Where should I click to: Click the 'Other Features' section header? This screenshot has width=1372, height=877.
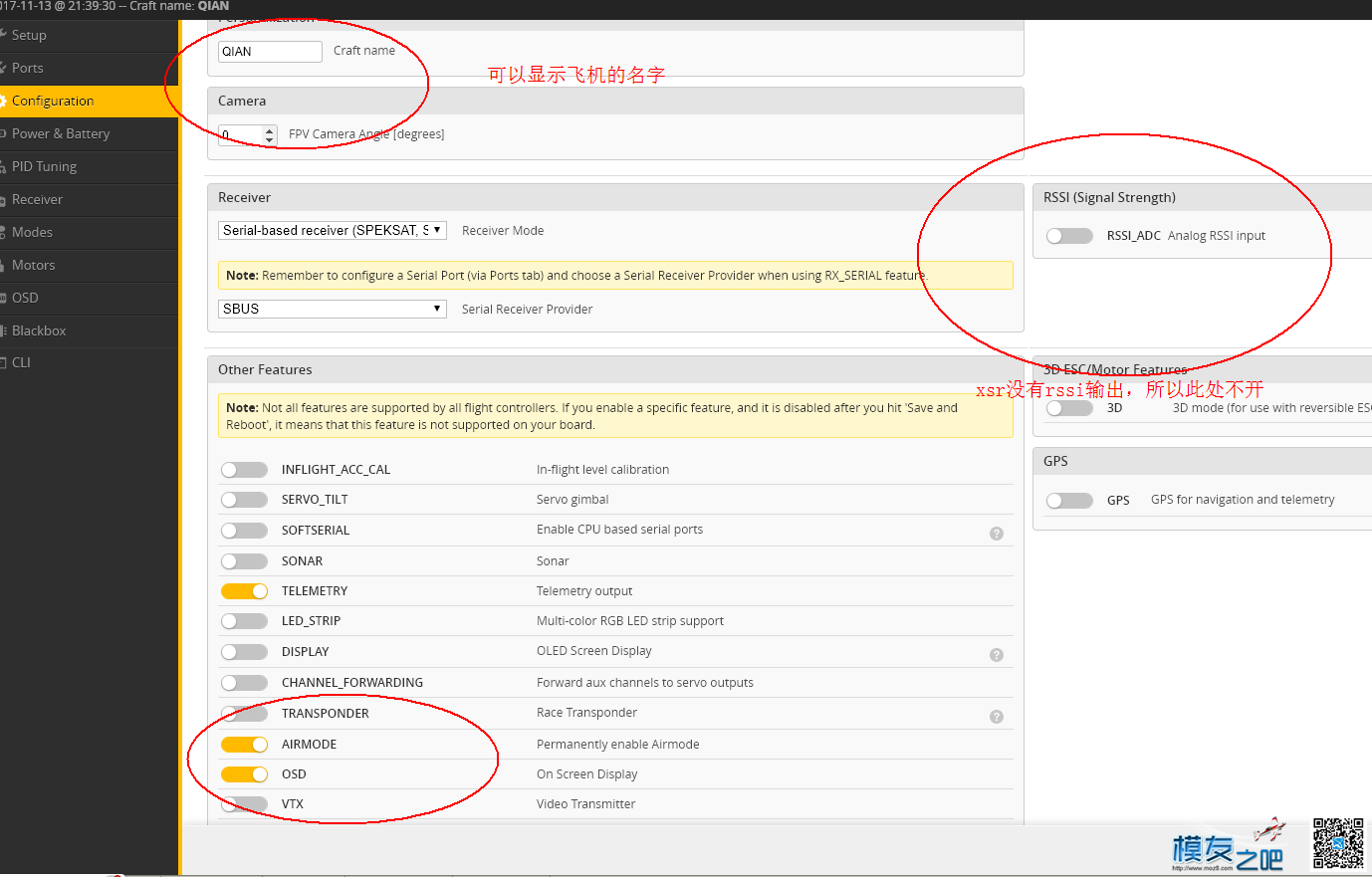265,369
